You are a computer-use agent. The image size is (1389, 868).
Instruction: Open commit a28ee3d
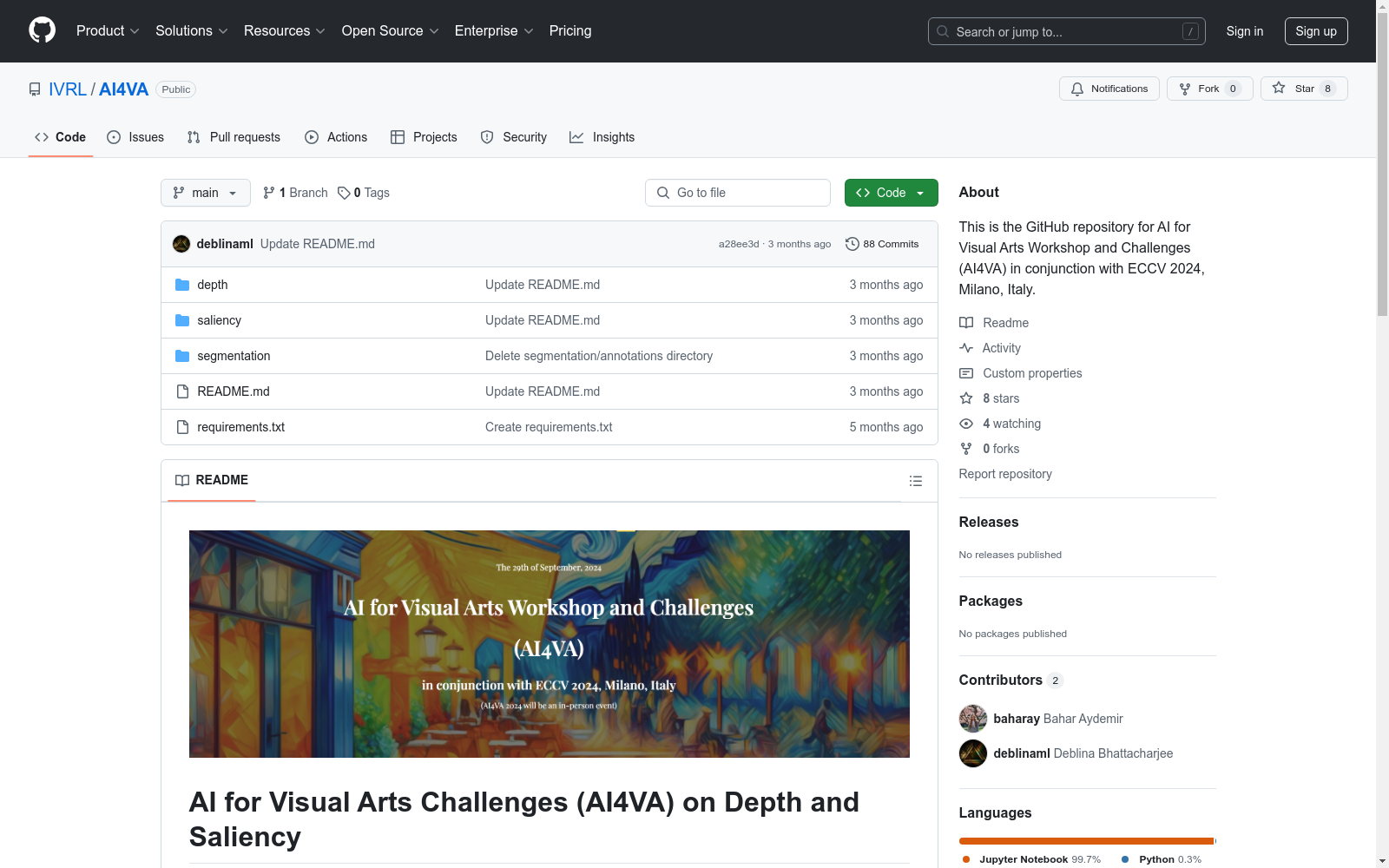coord(739,244)
